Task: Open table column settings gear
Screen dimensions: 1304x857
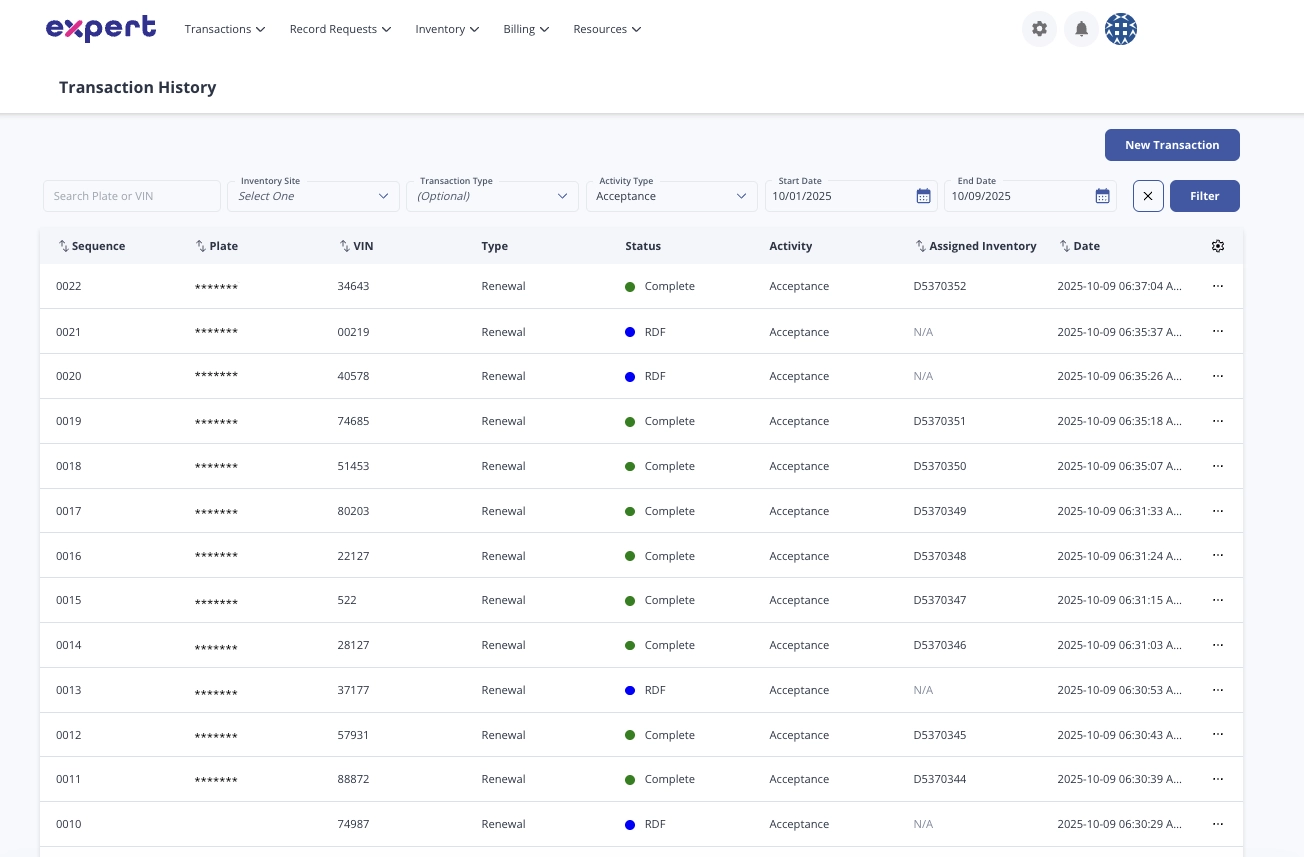Action: tap(1217, 246)
